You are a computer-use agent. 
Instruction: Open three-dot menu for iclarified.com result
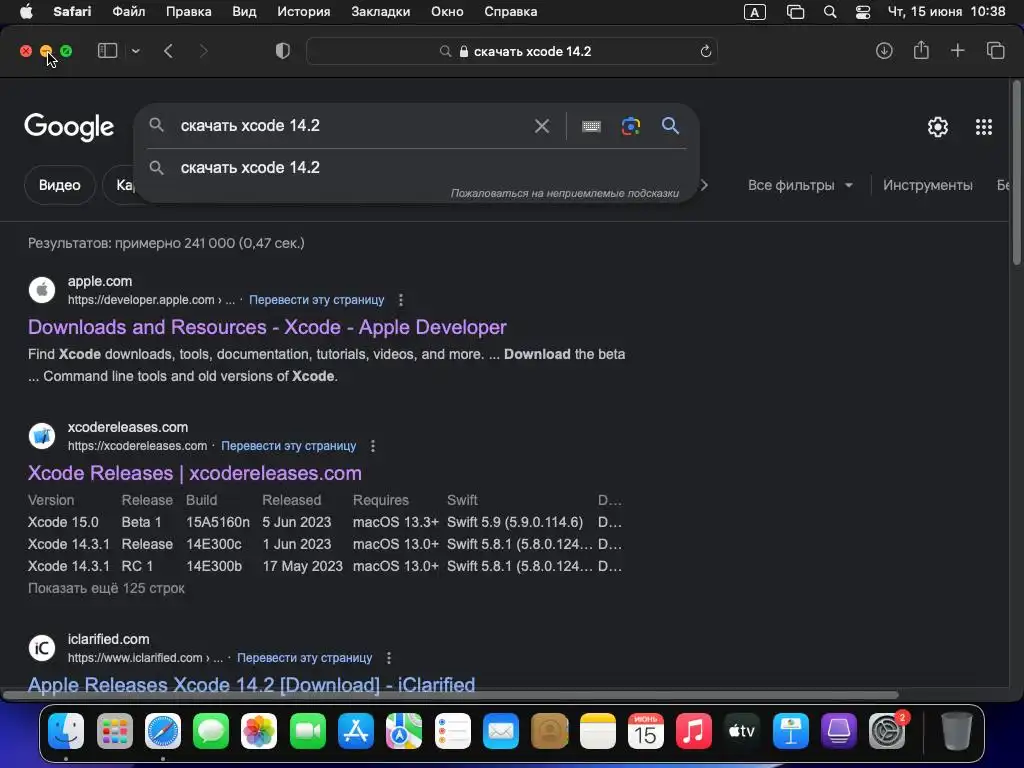point(389,658)
